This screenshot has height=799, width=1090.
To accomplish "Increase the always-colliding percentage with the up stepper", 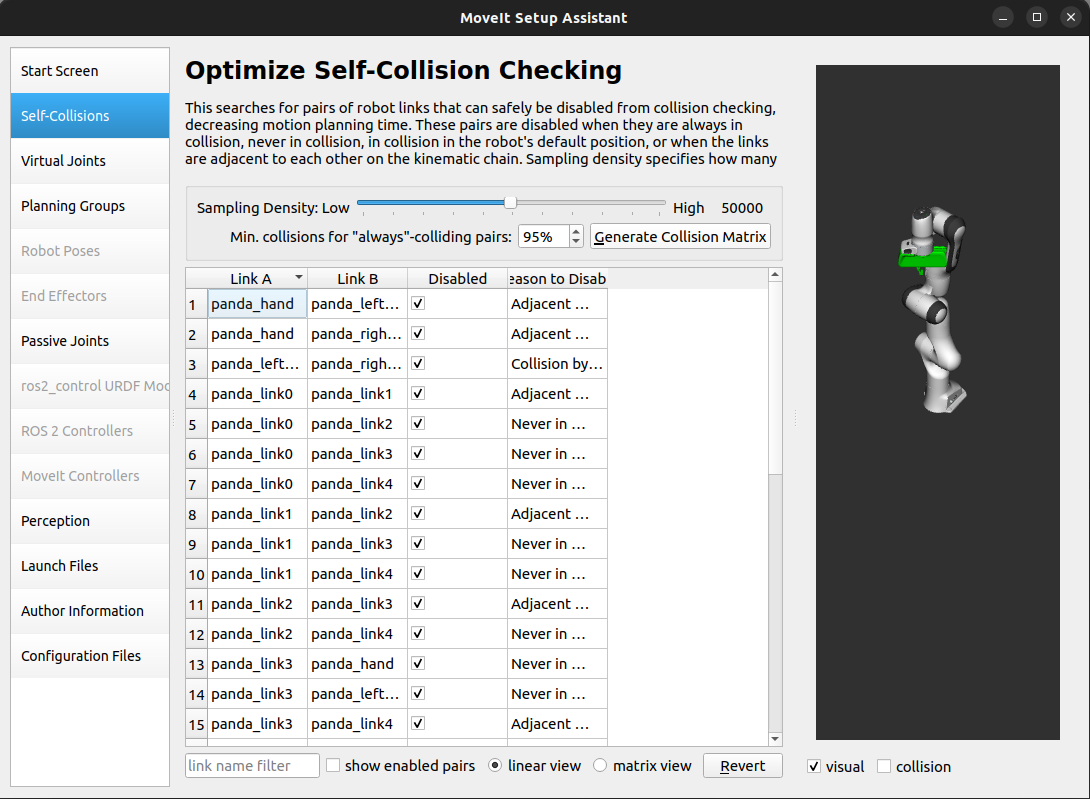I will click(576, 231).
